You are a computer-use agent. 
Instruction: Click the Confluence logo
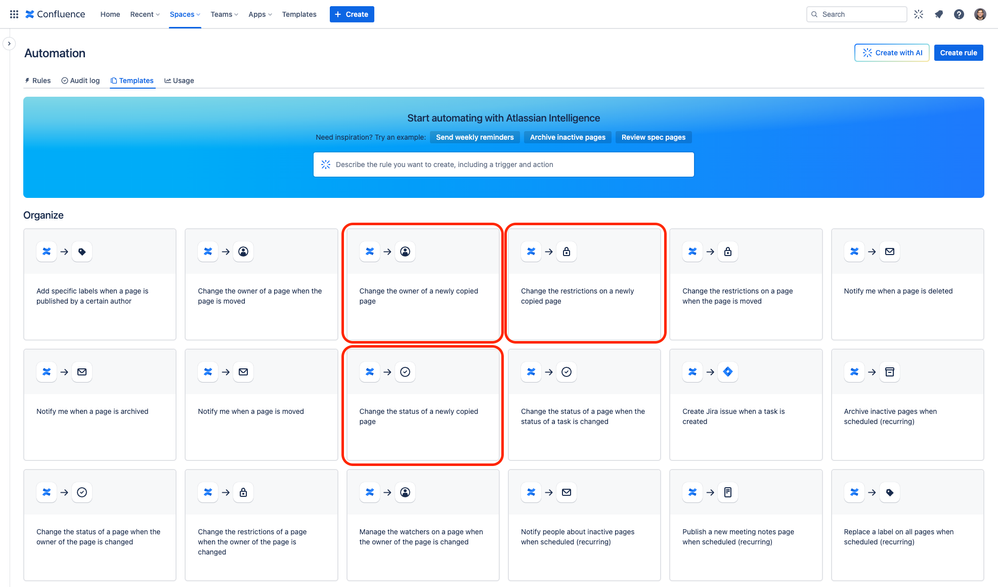point(55,14)
